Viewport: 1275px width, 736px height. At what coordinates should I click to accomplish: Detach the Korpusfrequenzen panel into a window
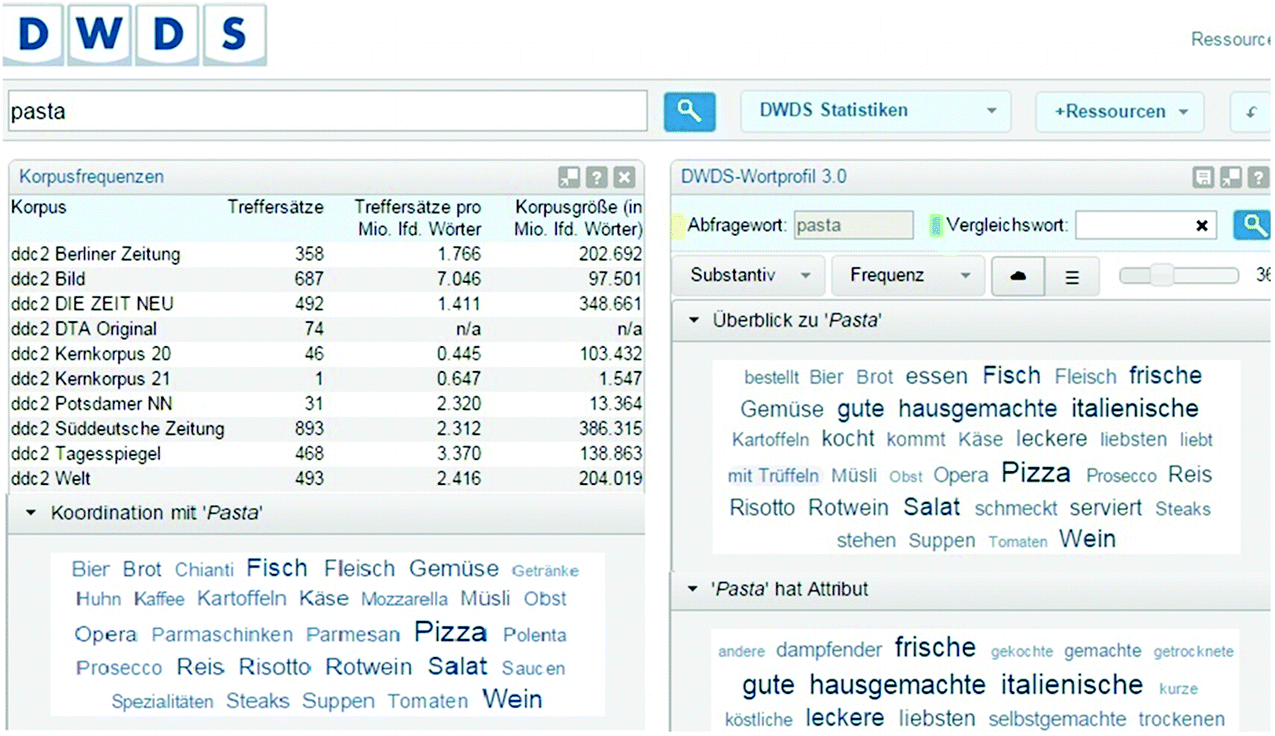click(569, 177)
